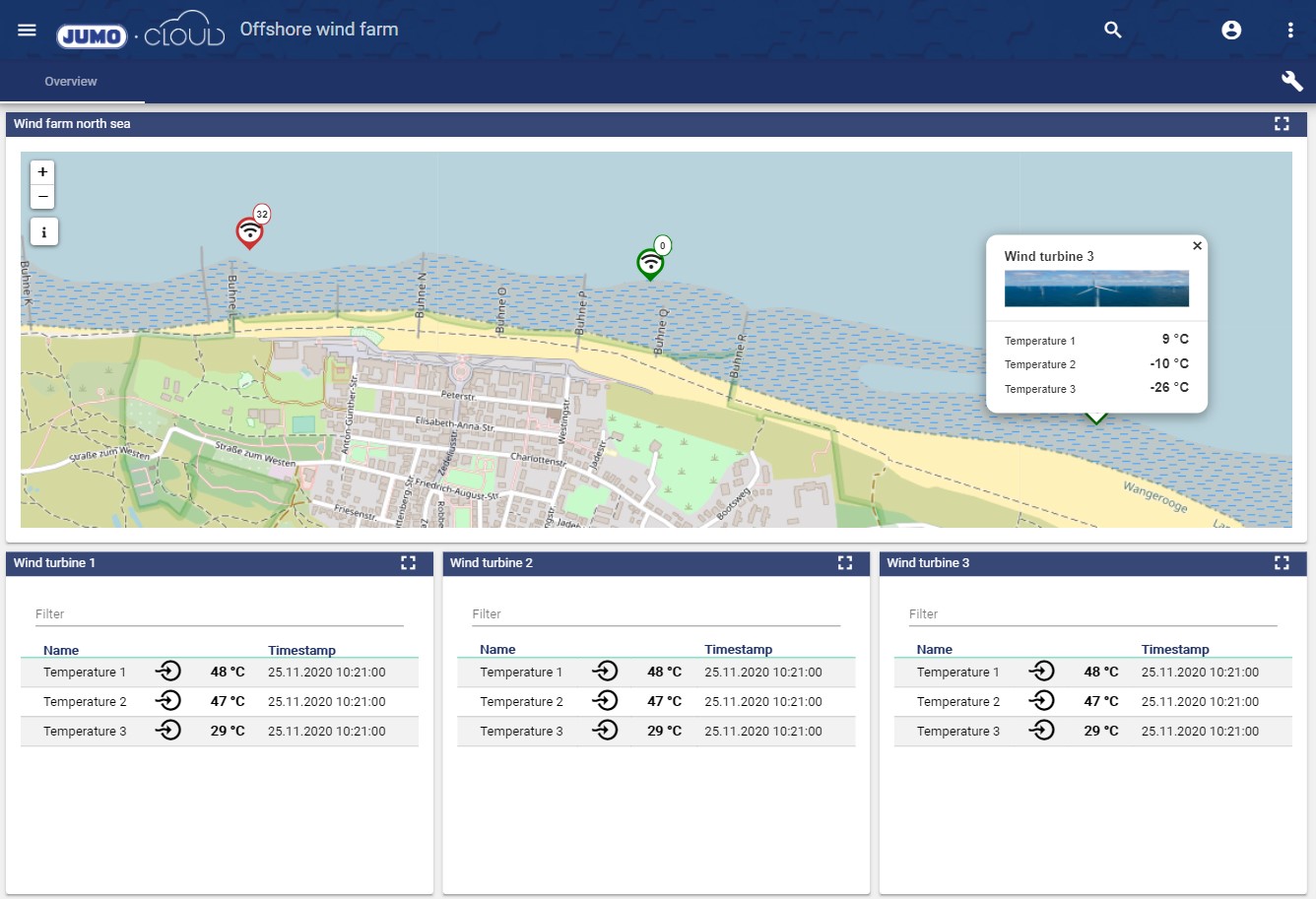Click the Wind turbine 3 filter field

tap(1092, 613)
